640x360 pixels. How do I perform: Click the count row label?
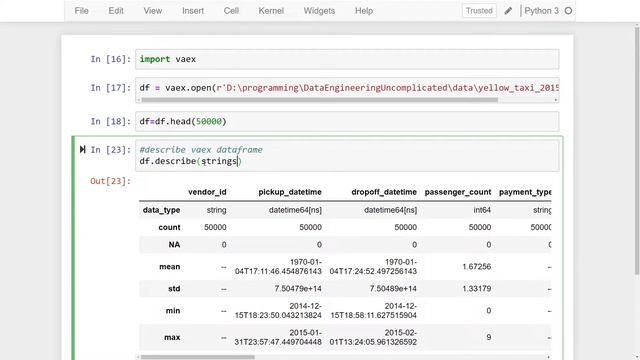(x=169, y=227)
